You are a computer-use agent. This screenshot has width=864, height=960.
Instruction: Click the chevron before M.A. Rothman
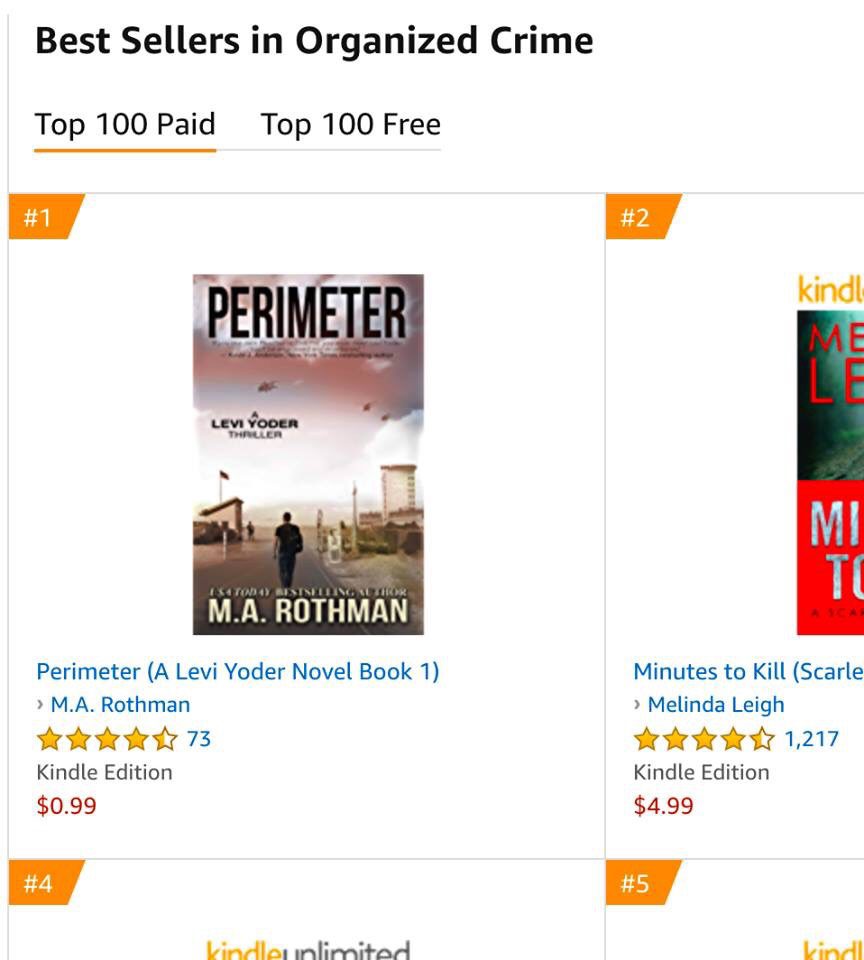click(40, 705)
